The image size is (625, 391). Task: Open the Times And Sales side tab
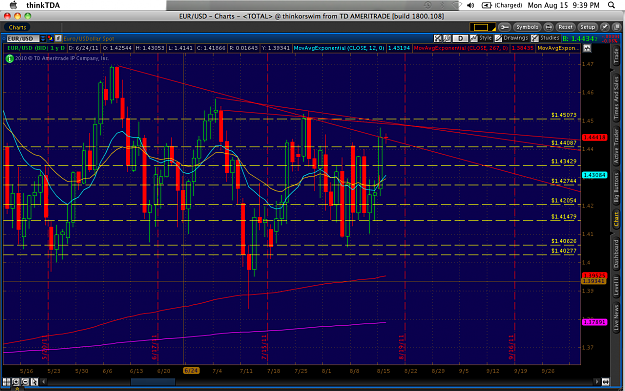point(616,98)
